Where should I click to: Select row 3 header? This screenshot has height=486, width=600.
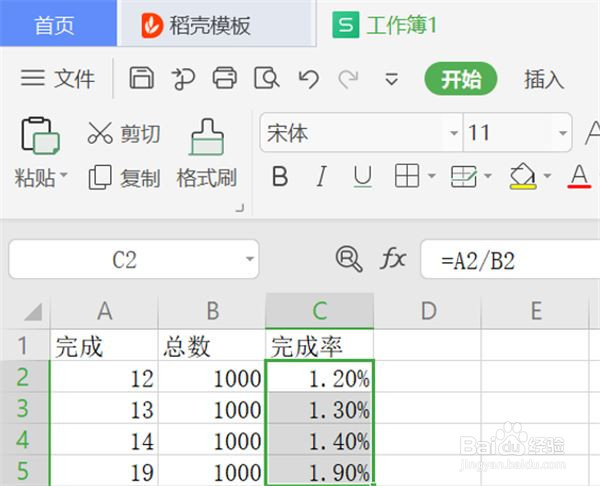click(x=23, y=408)
